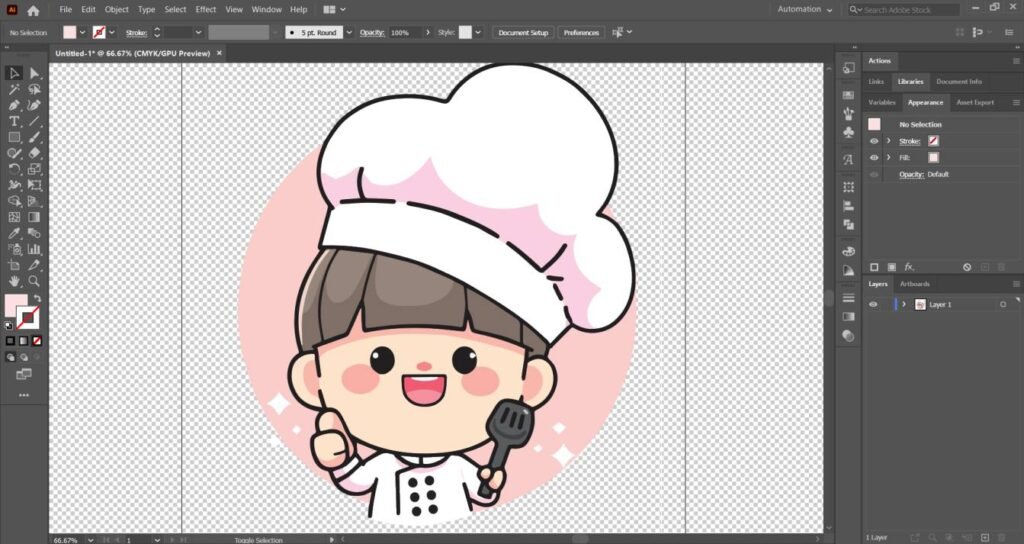
Task: Select the Column Graph tool
Action: [34, 249]
